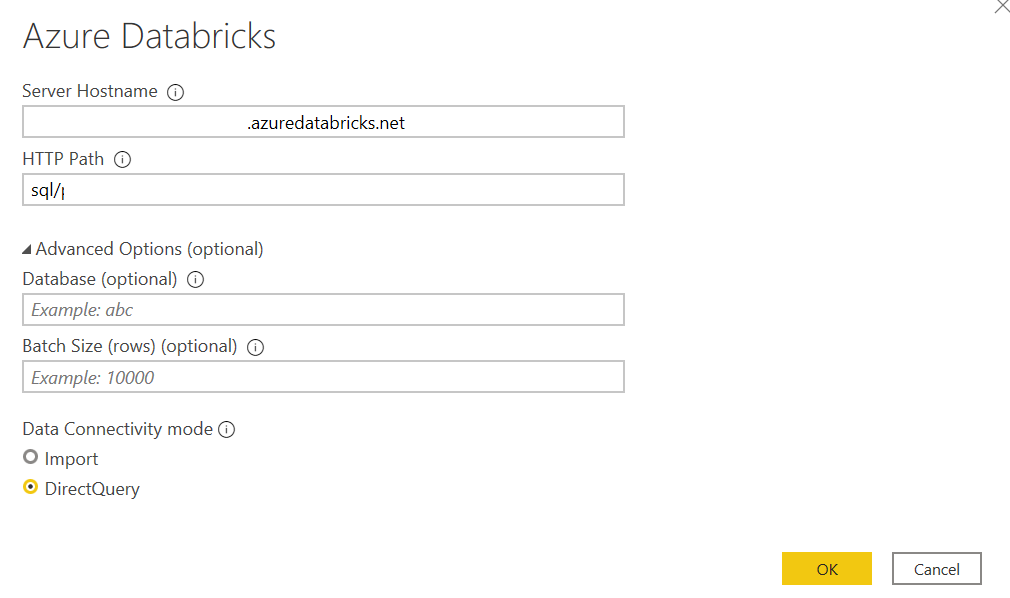Click the Server Hostname label text
Viewport: 1010px width, 598px height.
(x=90, y=91)
